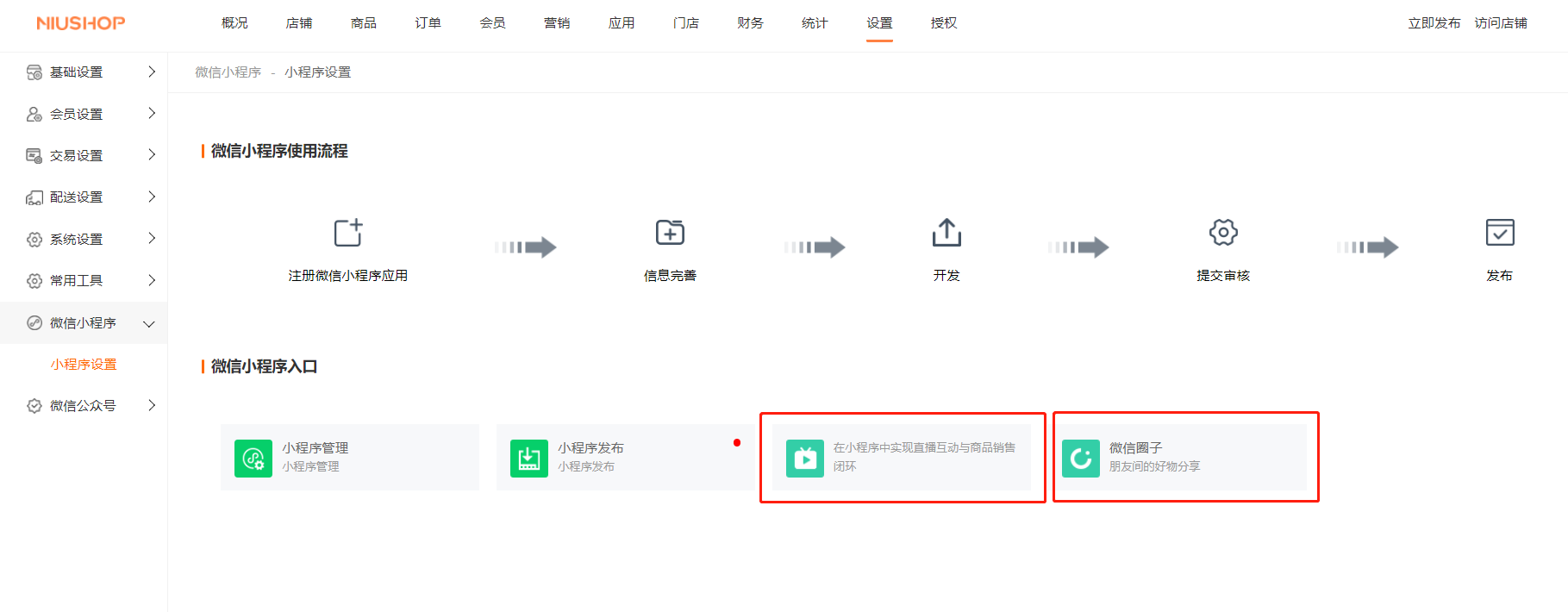Expand the 微信公众号 chevron

click(x=152, y=405)
